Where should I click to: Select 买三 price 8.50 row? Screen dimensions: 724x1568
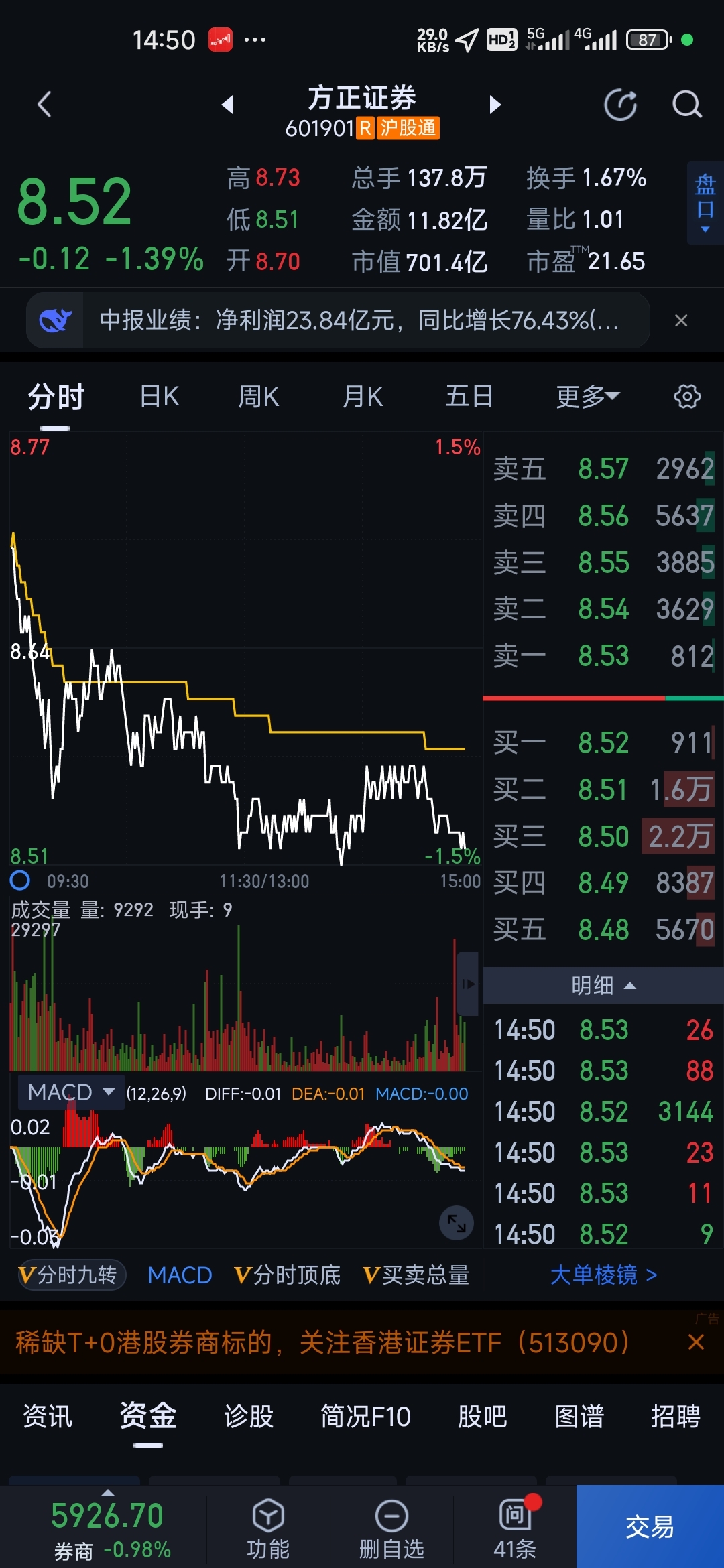(603, 837)
